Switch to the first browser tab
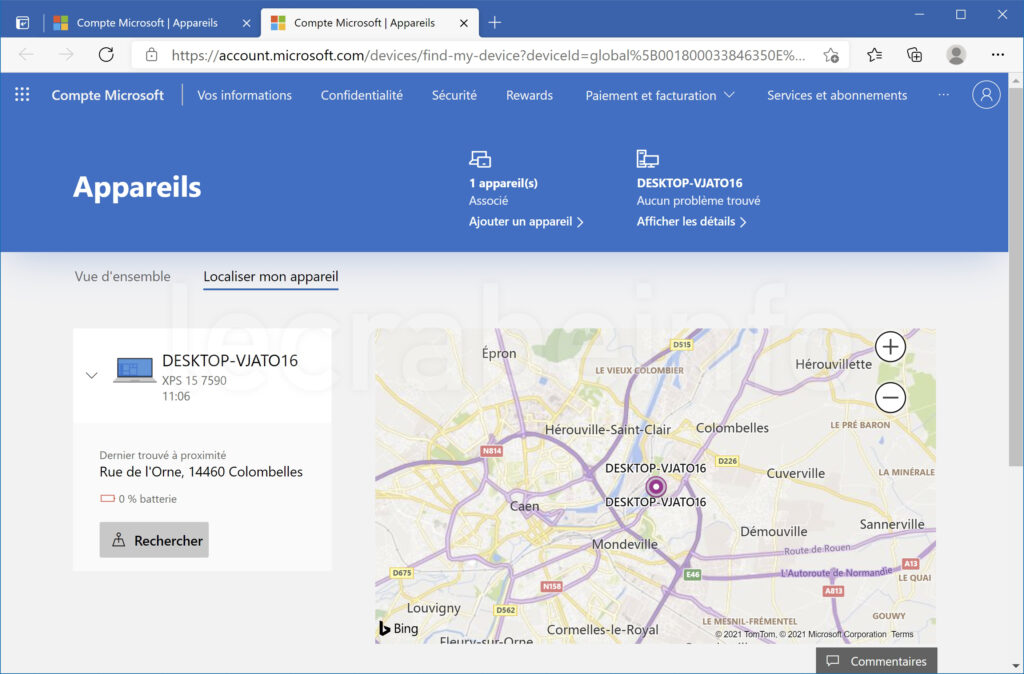 (x=152, y=23)
